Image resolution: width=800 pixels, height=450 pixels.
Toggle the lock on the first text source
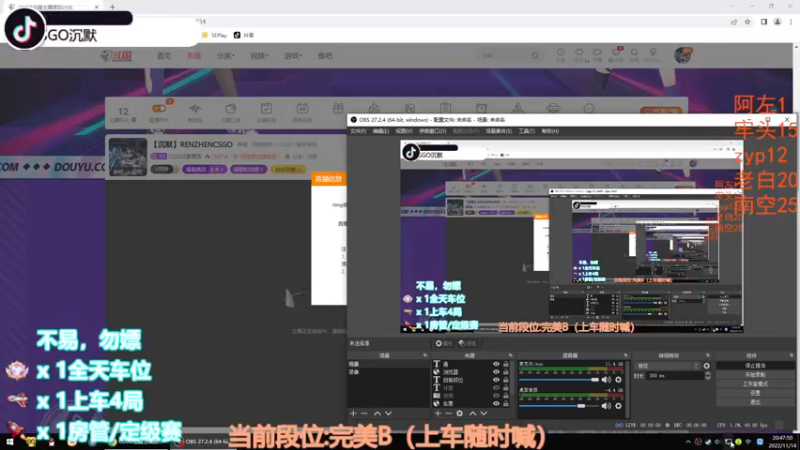coord(506,364)
